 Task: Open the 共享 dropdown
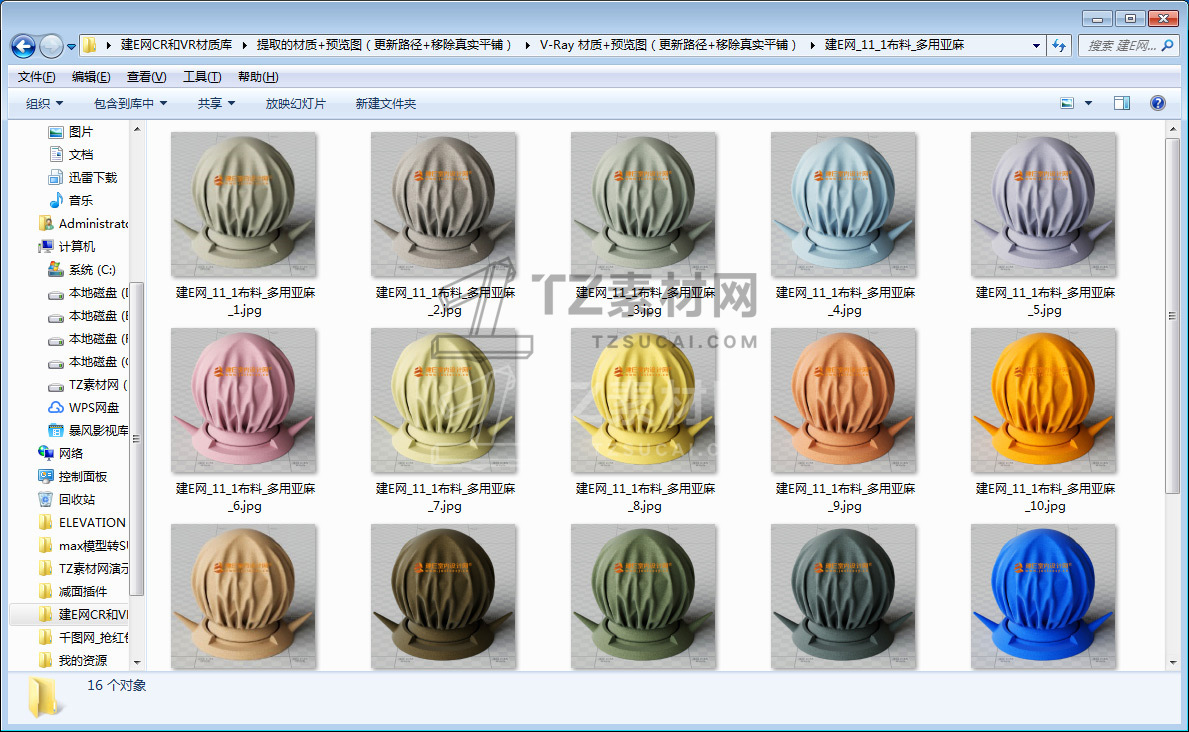pyautogui.click(x=216, y=103)
